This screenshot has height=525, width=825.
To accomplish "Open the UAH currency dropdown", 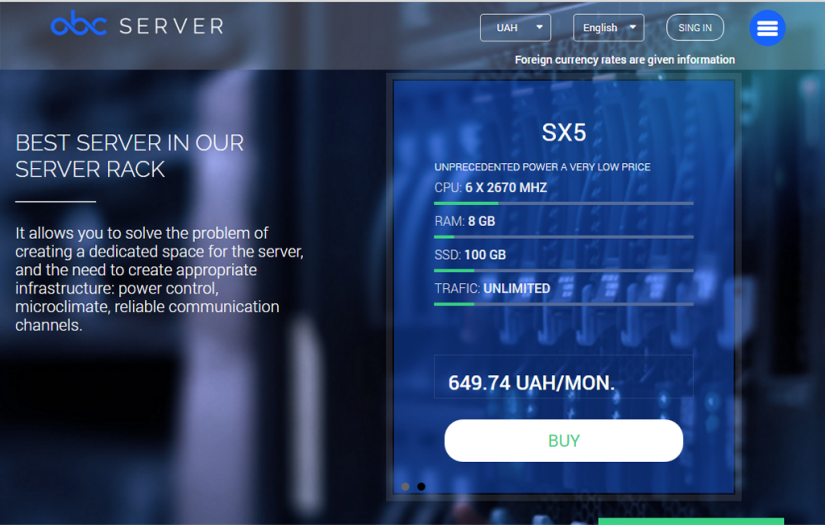I will (x=515, y=27).
